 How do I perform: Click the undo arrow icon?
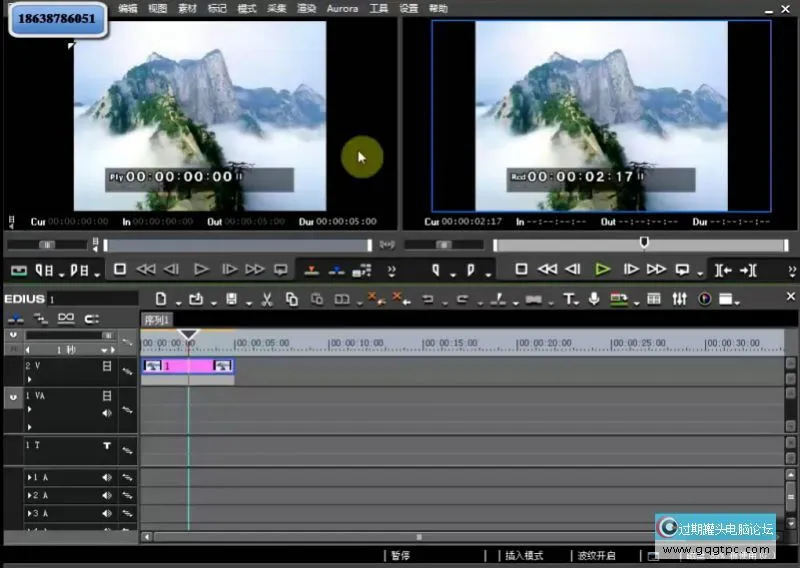tap(427, 299)
